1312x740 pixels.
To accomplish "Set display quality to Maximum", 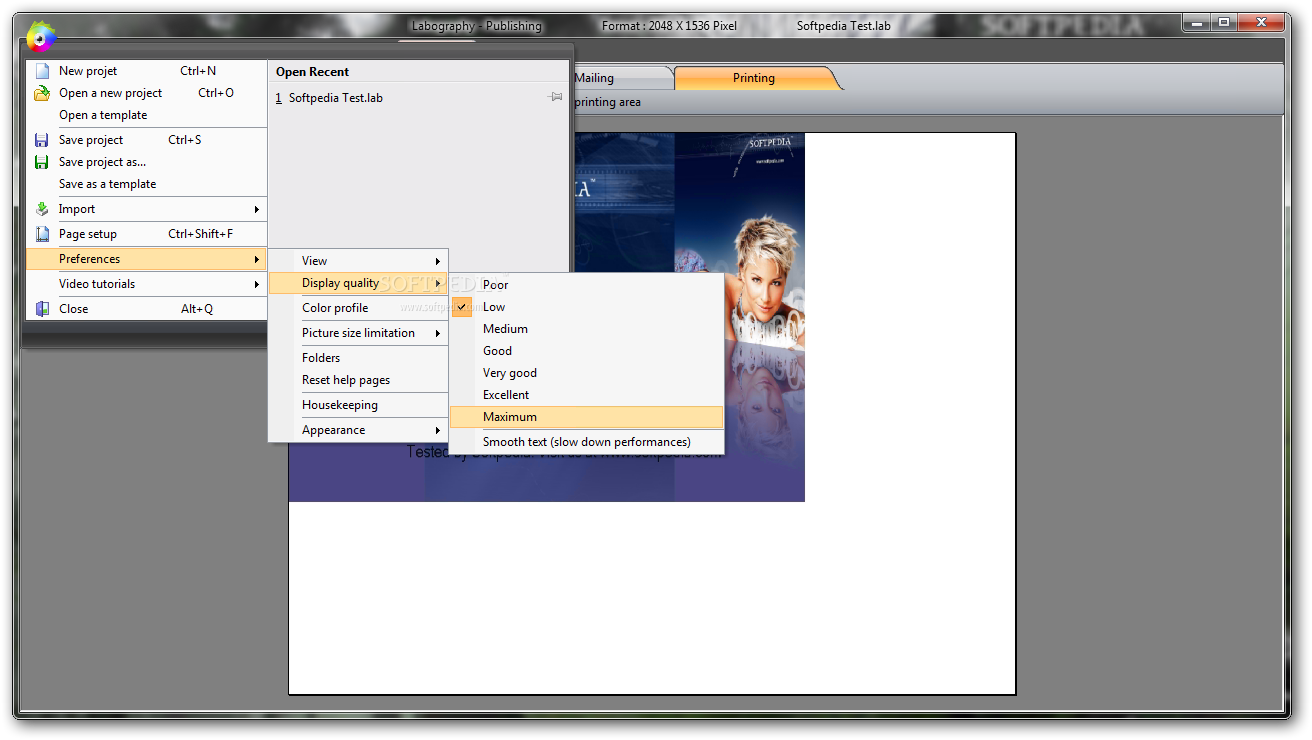I will pos(587,417).
